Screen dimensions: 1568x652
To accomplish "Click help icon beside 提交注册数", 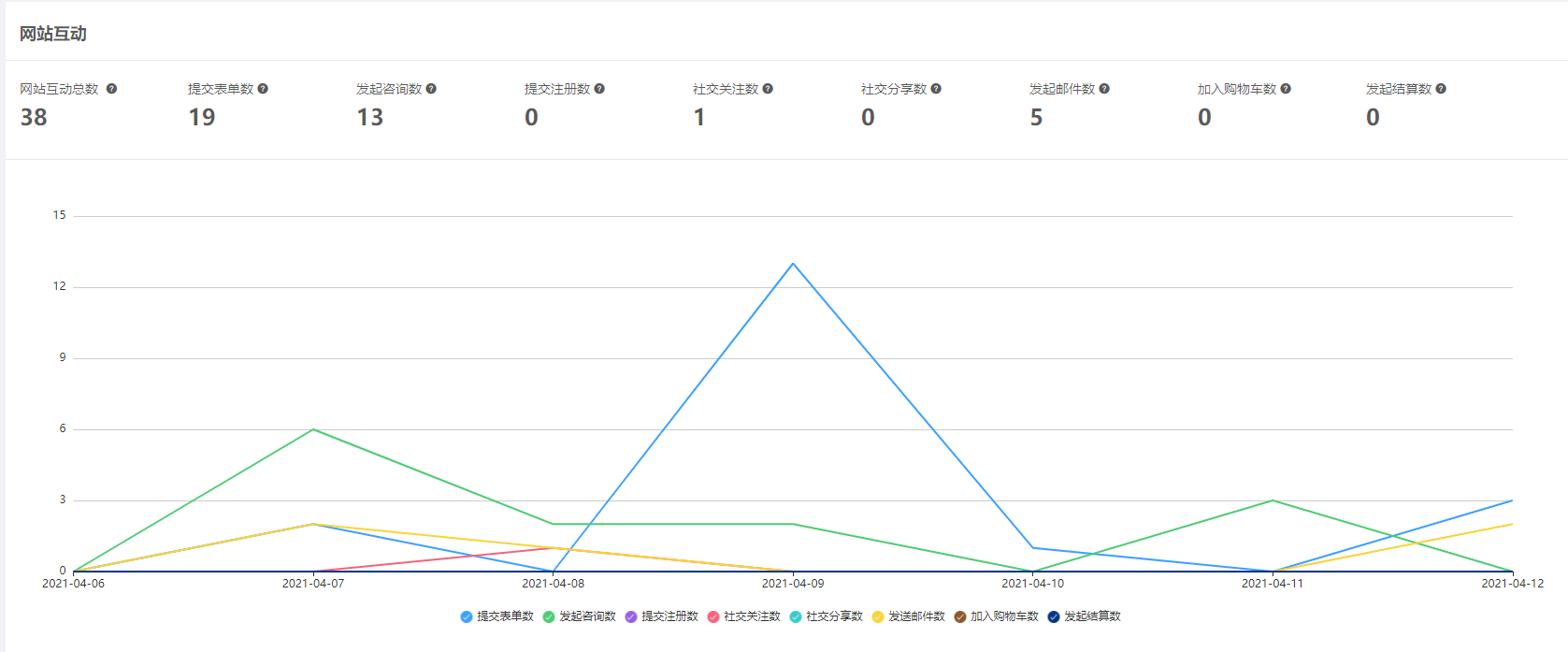I will pyautogui.click(x=599, y=89).
